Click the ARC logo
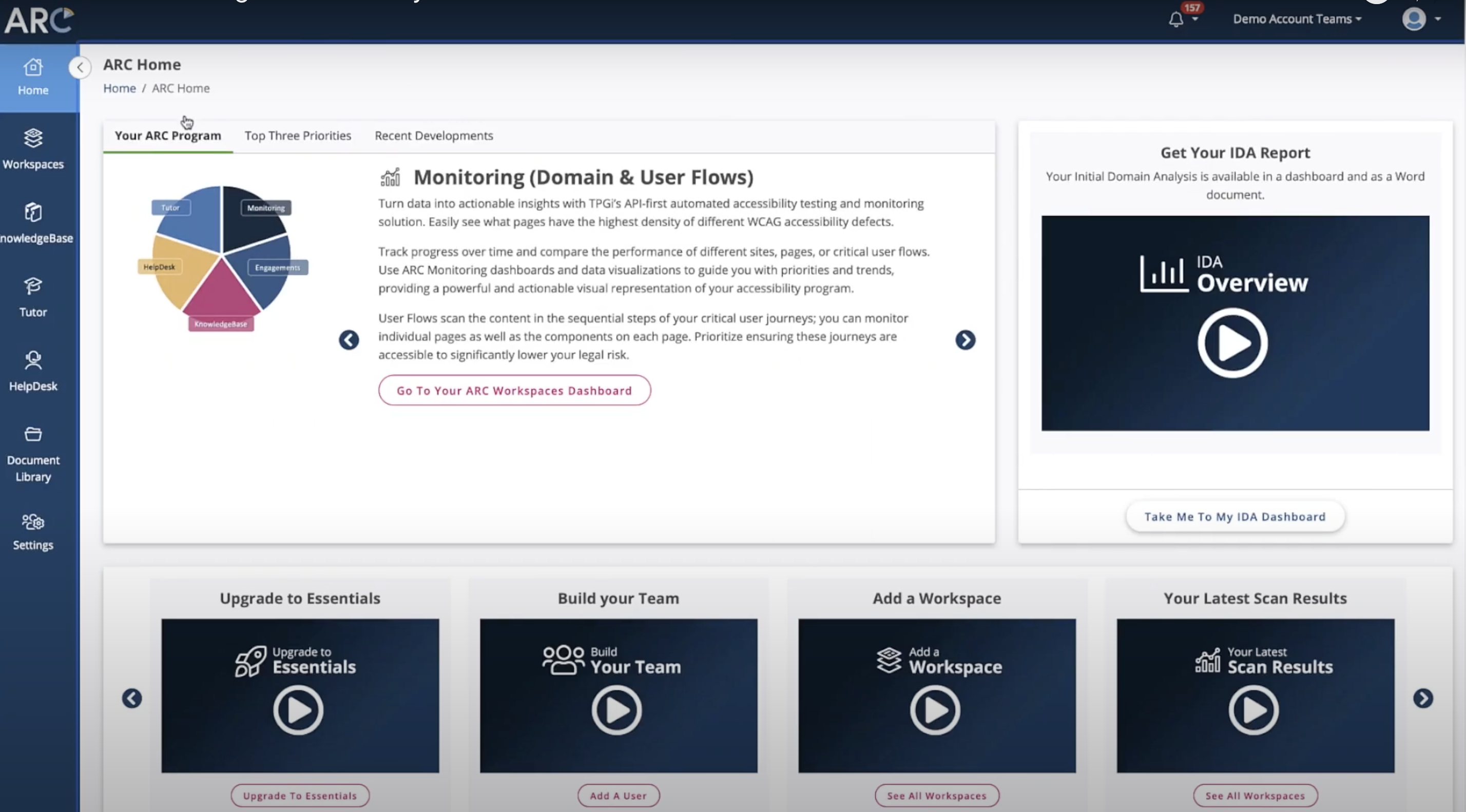The image size is (1466, 812). coord(38,21)
